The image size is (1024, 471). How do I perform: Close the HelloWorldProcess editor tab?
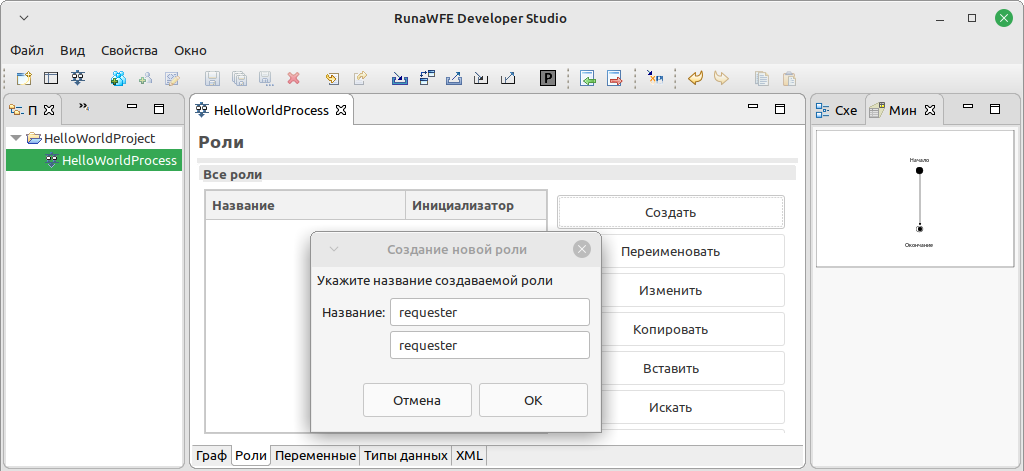340,110
